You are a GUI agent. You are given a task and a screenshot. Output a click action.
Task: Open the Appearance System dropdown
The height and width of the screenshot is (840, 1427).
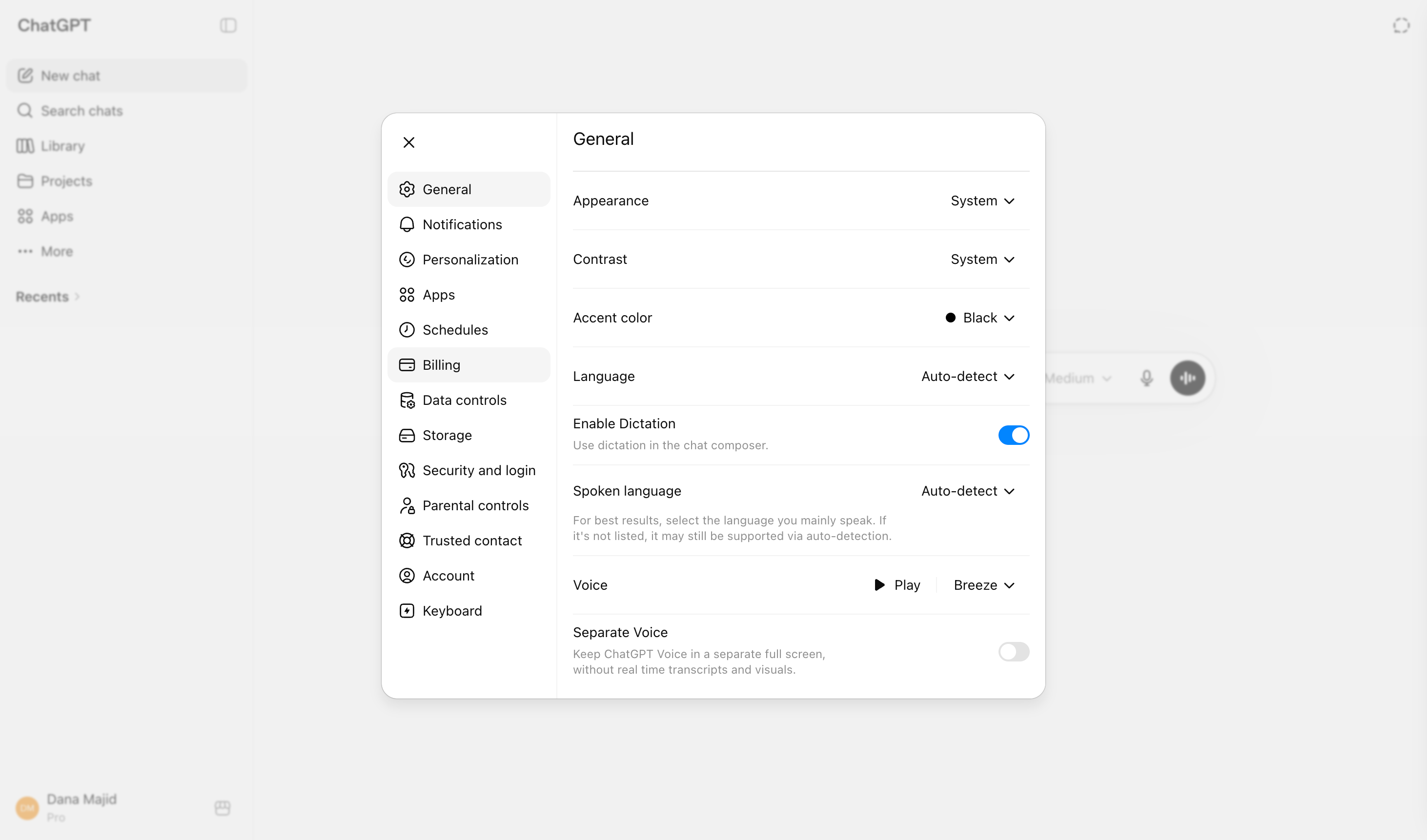982,201
